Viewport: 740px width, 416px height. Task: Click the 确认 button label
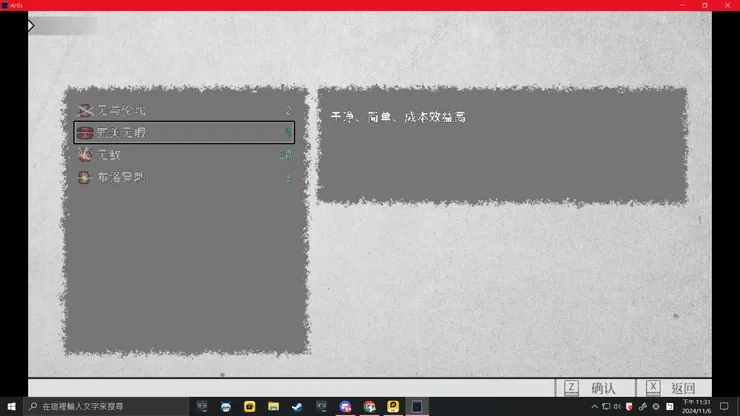(604, 388)
